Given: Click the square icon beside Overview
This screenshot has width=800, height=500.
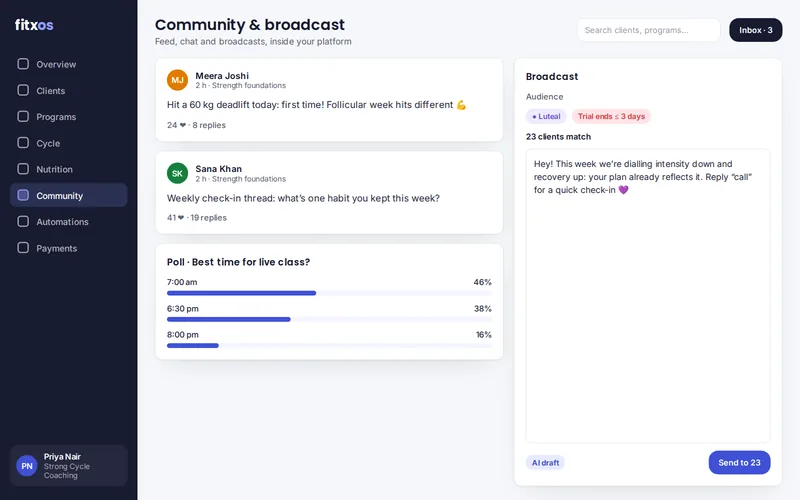Looking at the screenshot, I should pyautogui.click(x=23, y=64).
